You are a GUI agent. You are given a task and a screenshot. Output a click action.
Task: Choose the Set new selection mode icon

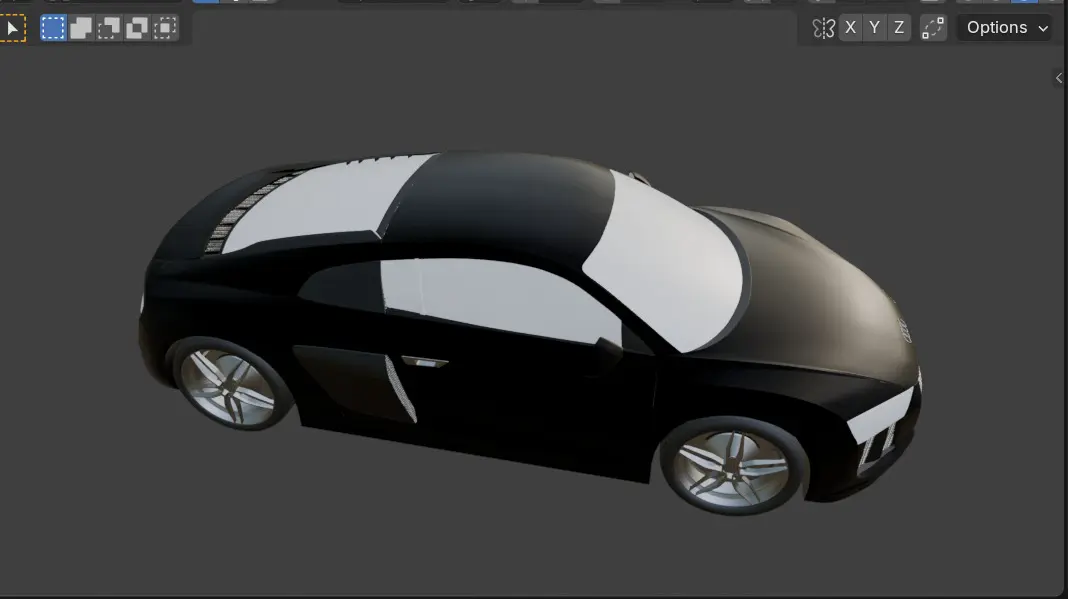[x=53, y=28]
